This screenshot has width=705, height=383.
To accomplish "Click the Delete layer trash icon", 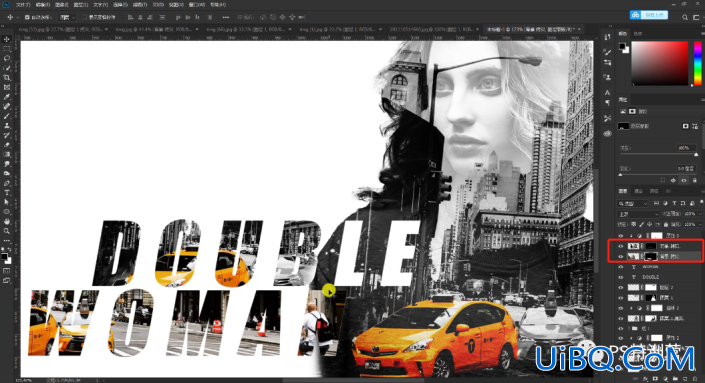I will click(695, 379).
